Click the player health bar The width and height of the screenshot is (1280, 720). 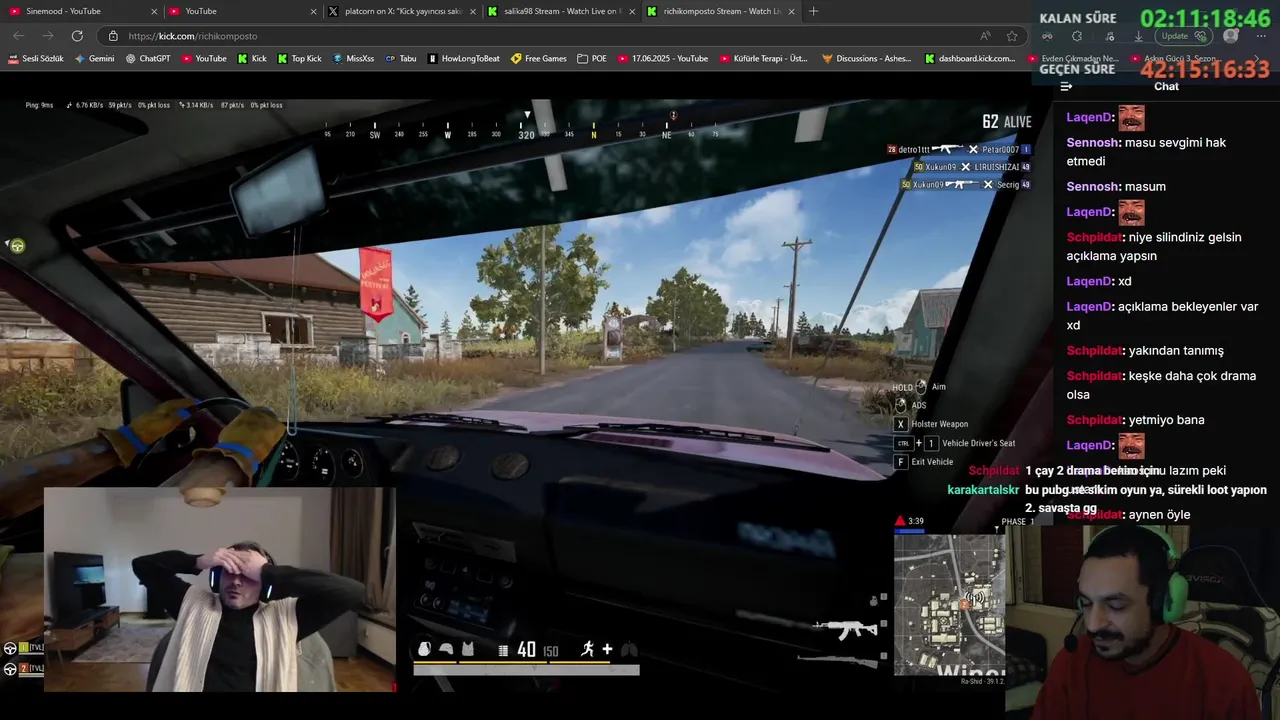click(526, 670)
